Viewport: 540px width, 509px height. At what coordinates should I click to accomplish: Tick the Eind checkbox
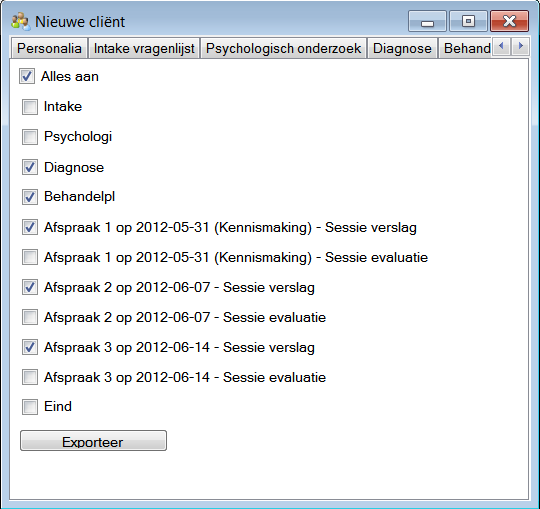tap(30, 407)
